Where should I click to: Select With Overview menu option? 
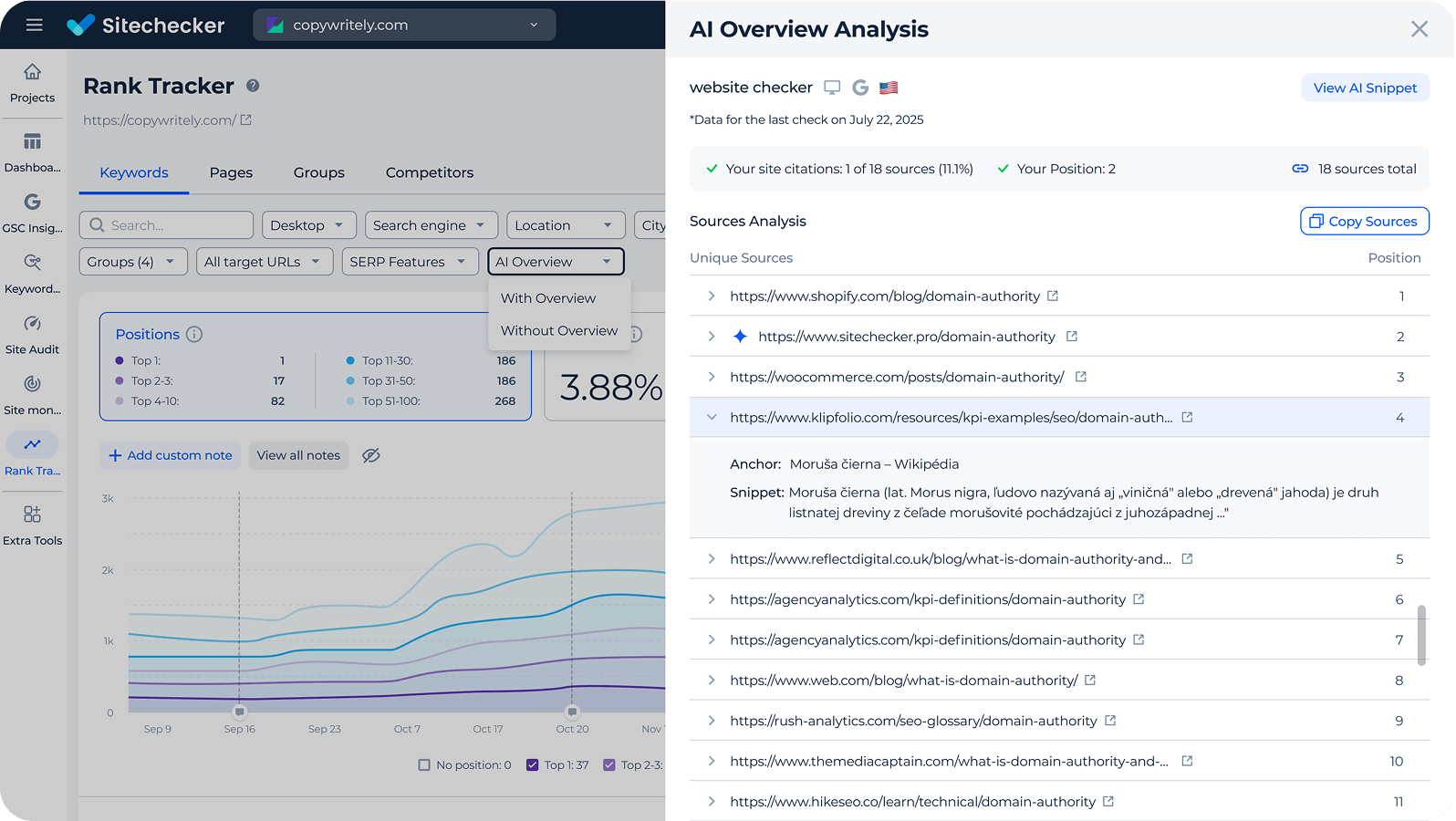547,298
